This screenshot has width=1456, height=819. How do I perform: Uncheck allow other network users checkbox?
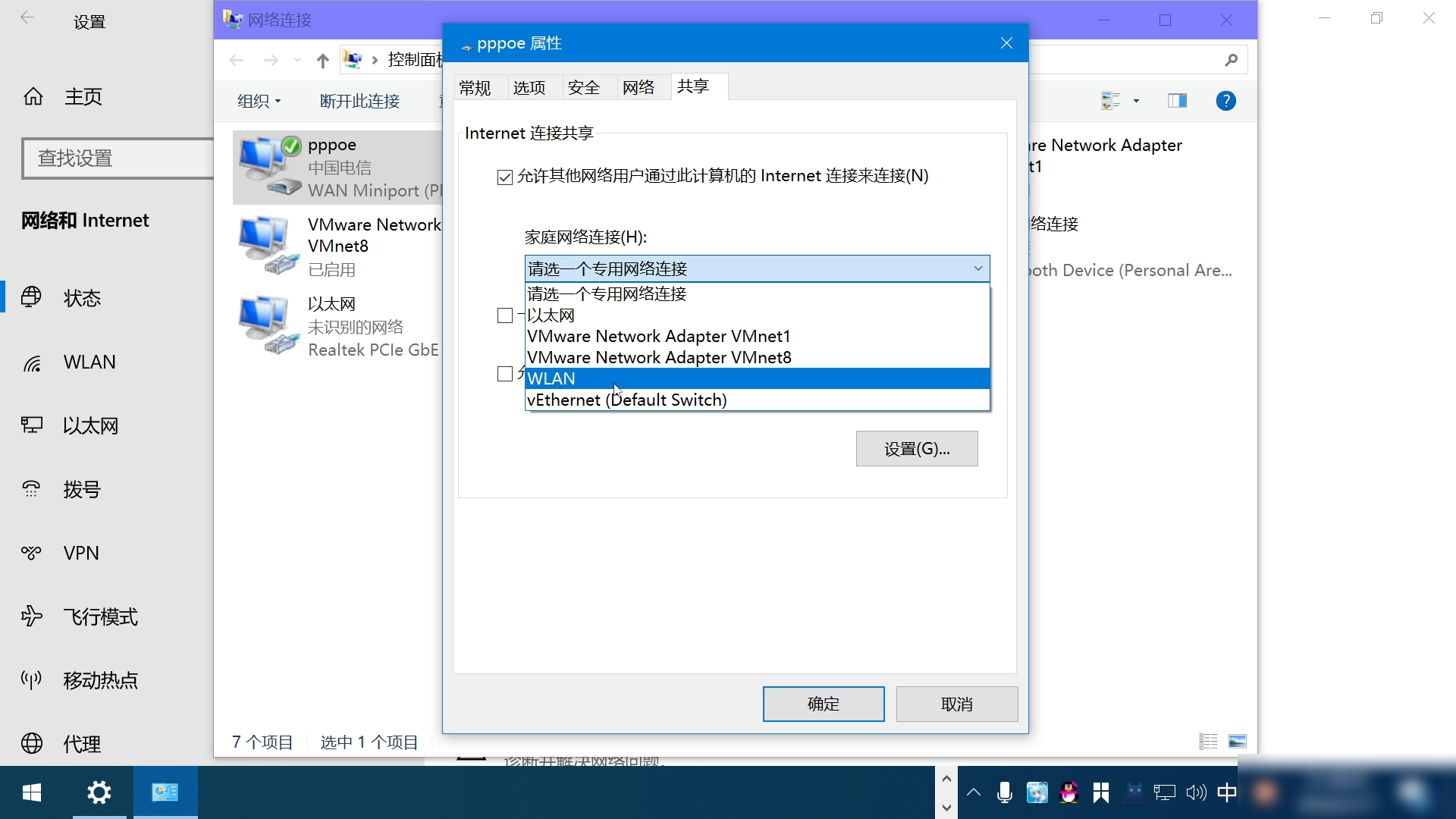(505, 177)
